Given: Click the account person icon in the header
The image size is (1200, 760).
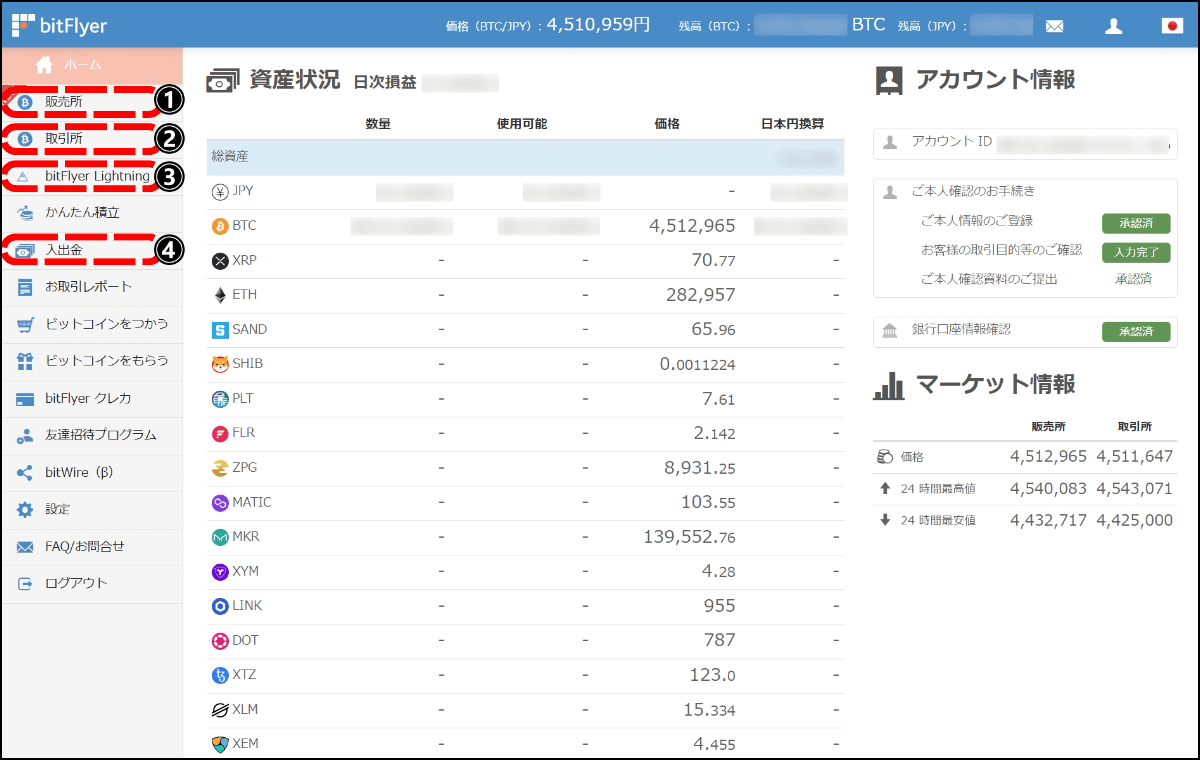Looking at the screenshot, I should pyautogui.click(x=1113, y=25).
